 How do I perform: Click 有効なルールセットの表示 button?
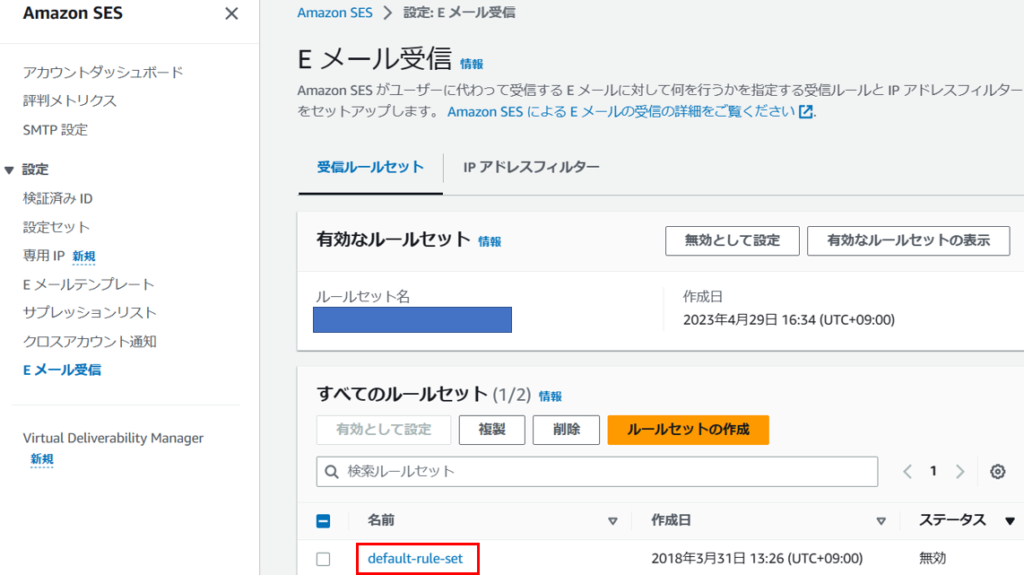coord(908,240)
